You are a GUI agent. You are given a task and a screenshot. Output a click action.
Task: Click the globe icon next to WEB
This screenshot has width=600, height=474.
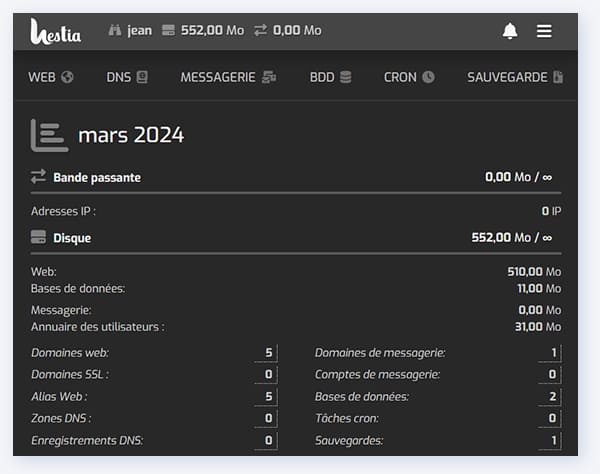click(67, 77)
